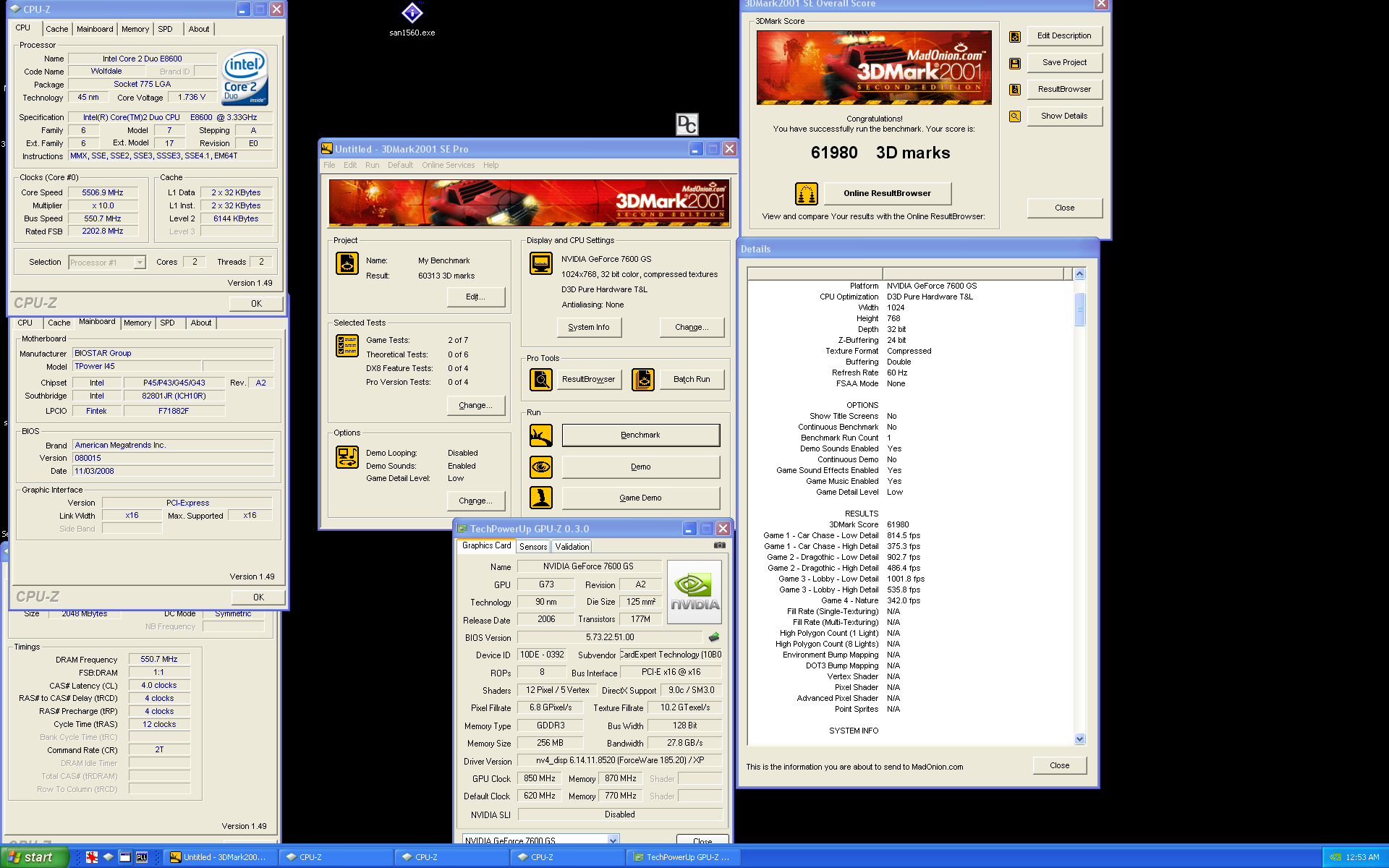Click the Core Speed value 5506.9 MHz
The height and width of the screenshot is (868, 1389).
pos(103,193)
